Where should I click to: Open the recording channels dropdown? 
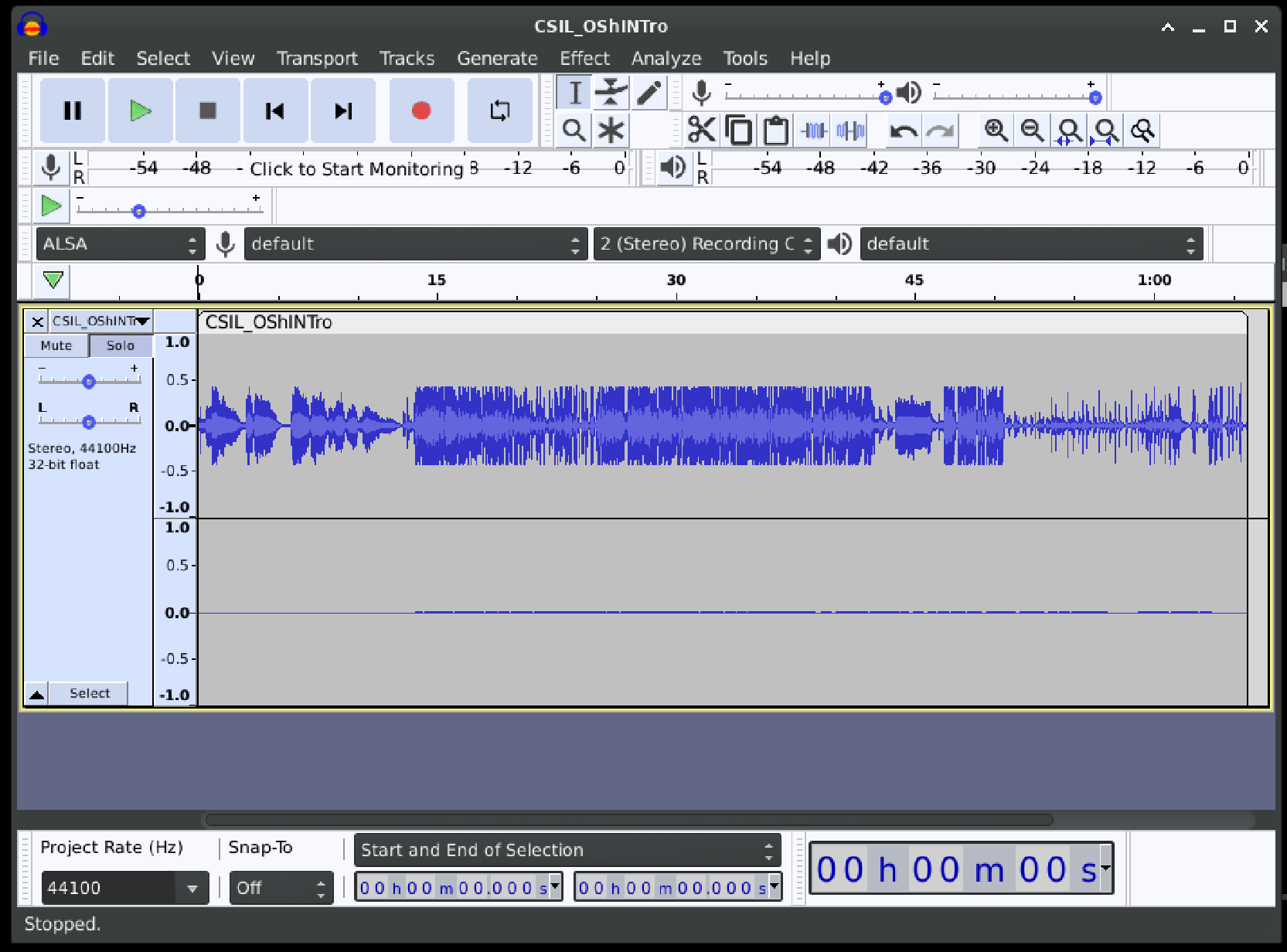705,243
